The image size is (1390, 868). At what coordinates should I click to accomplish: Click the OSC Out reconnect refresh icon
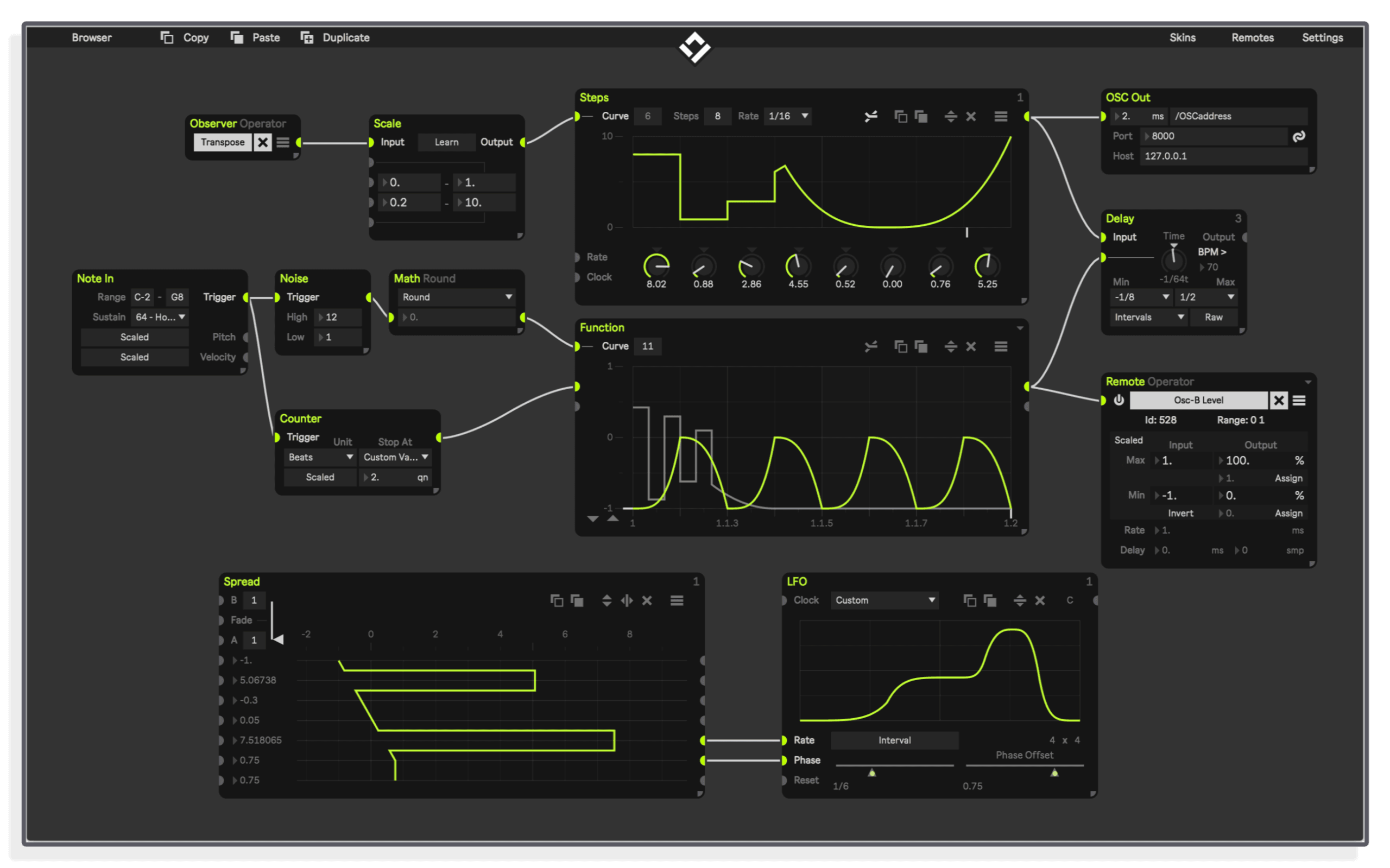[x=1299, y=137]
